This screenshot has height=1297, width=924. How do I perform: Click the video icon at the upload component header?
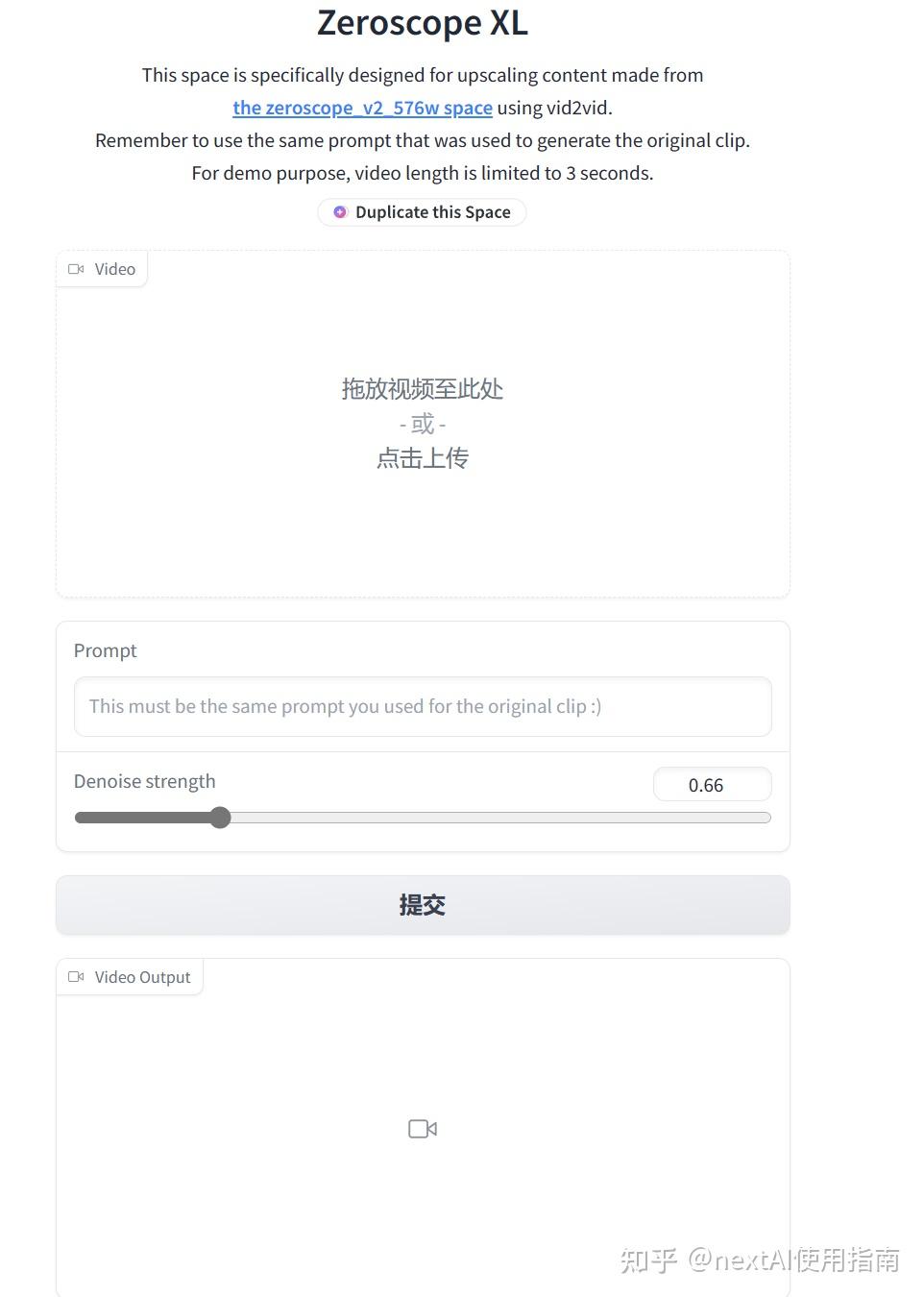point(77,269)
